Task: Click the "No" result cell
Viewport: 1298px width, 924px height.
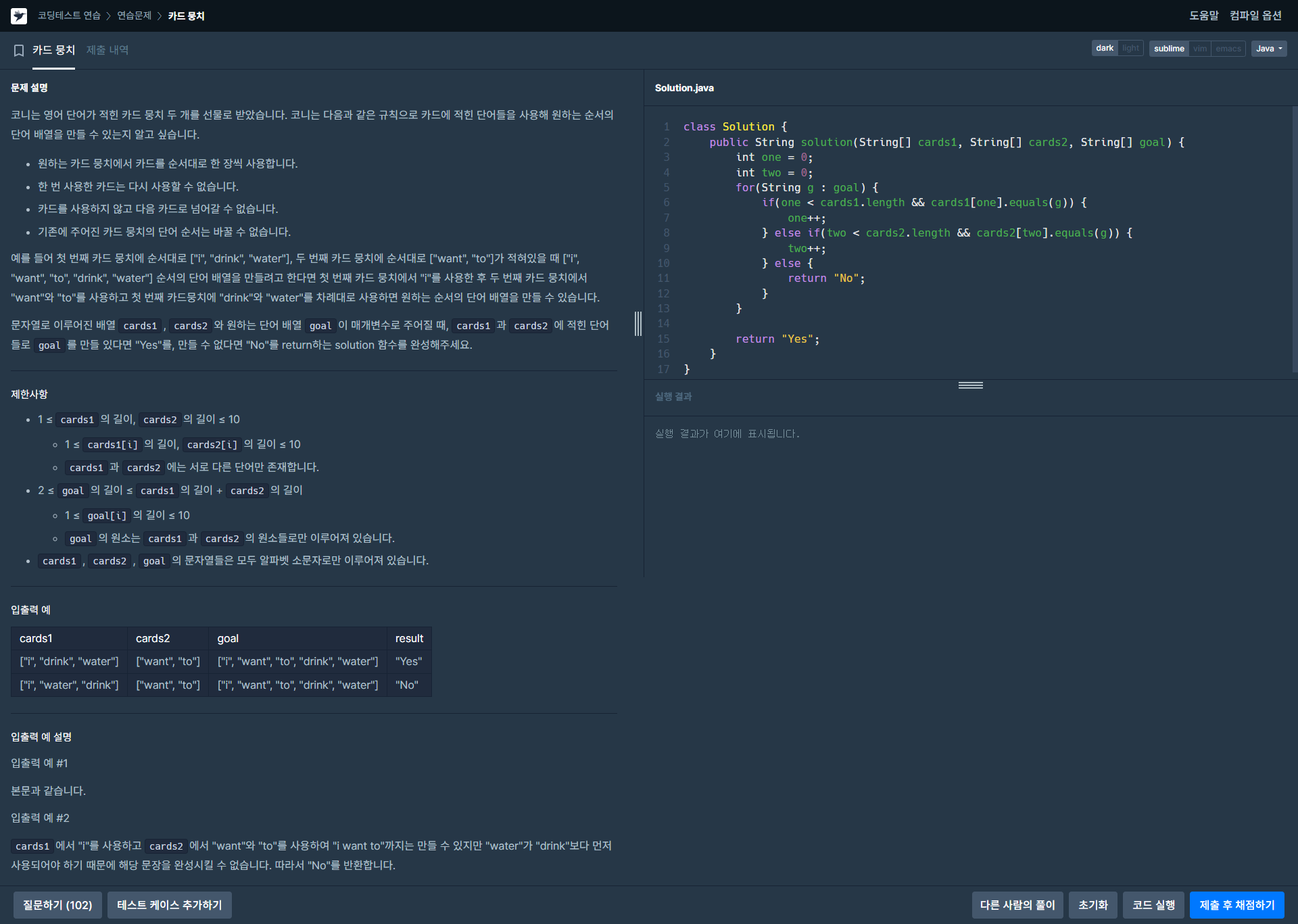Action: [409, 685]
